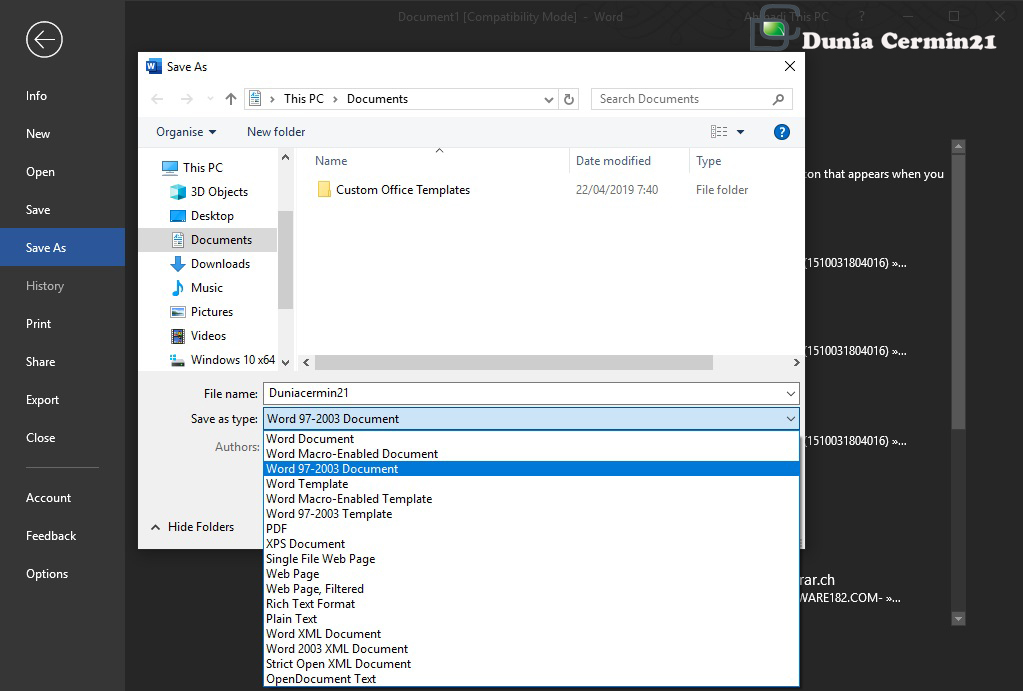This screenshot has height=691, width=1023.
Task: Select Word Template option
Action: [531, 484]
